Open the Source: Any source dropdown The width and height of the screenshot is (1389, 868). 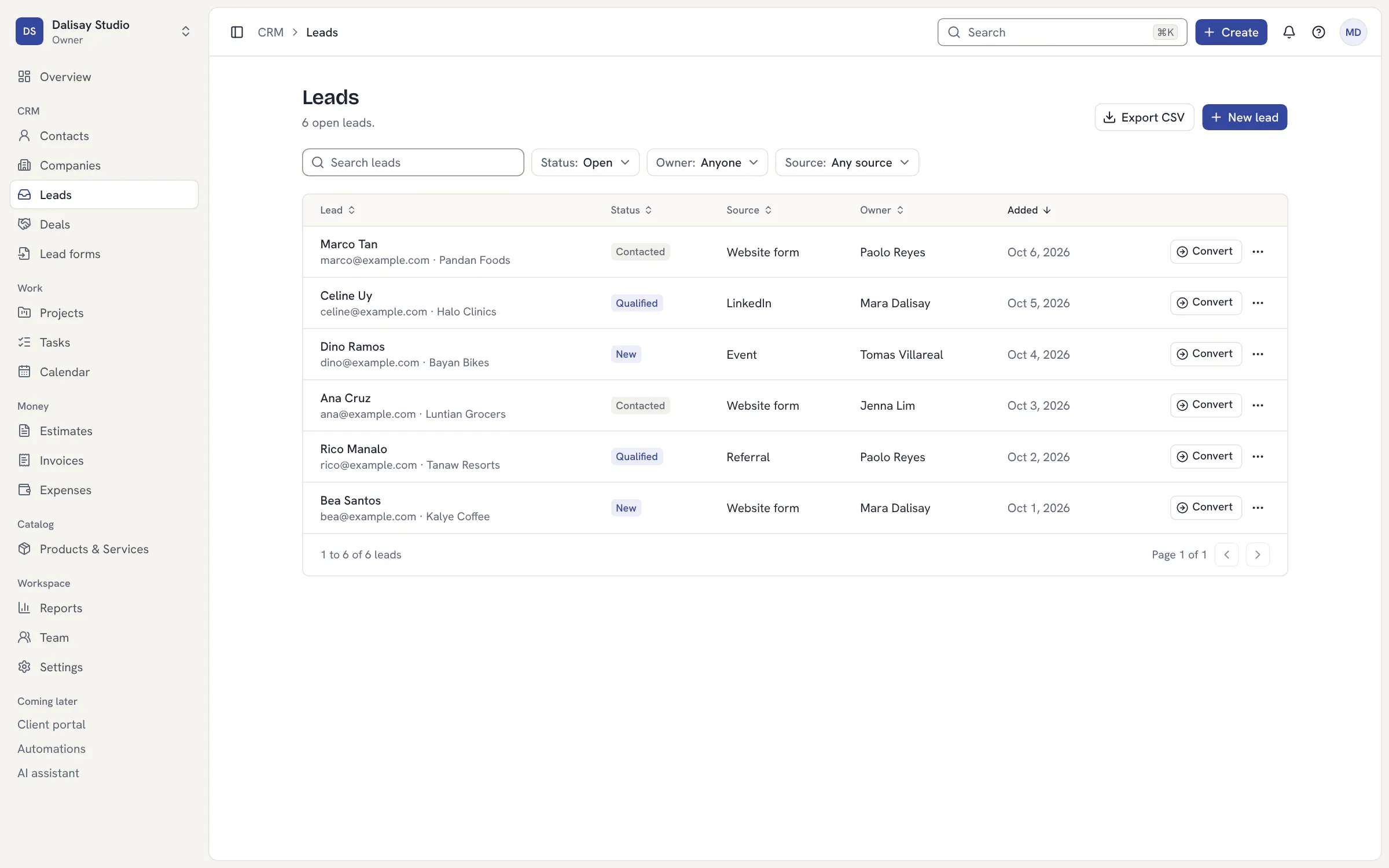coord(847,163)
